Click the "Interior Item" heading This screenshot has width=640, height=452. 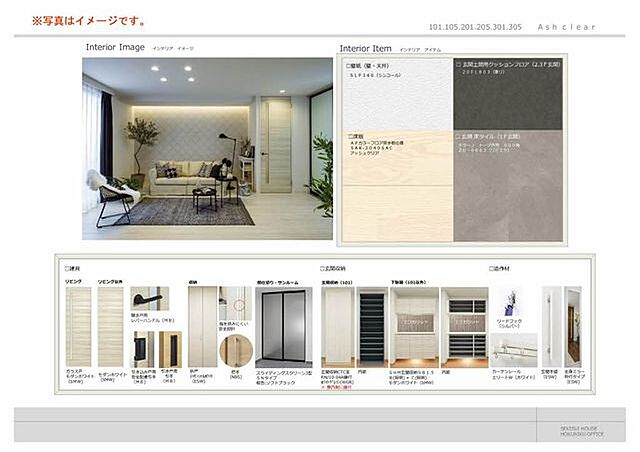click(365, 49)
